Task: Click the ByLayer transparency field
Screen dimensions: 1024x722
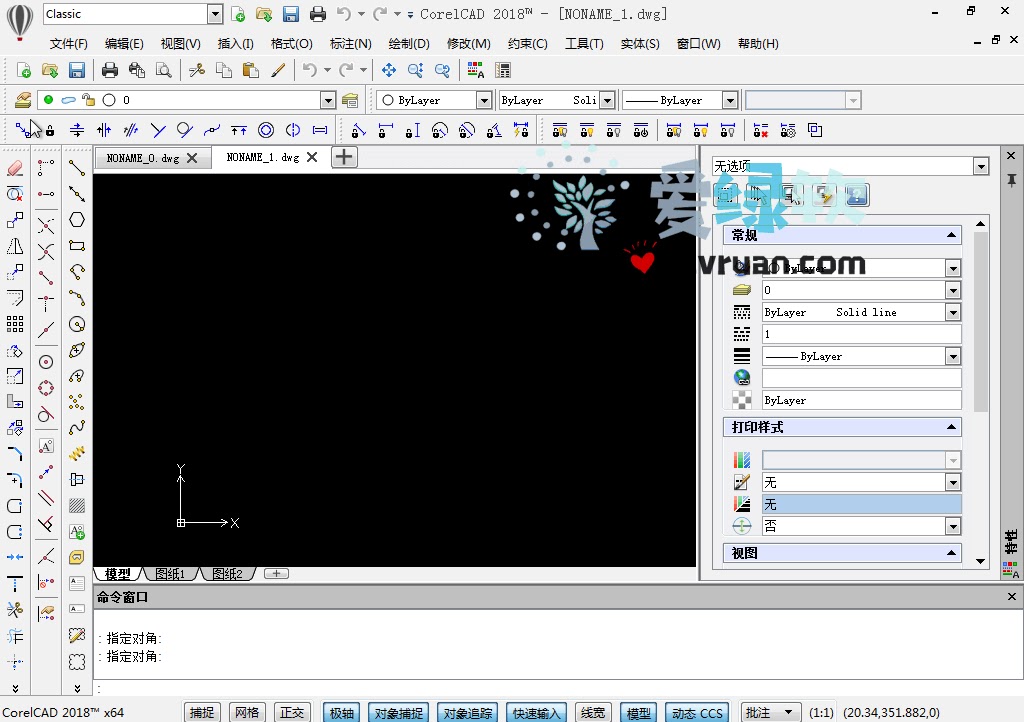Action: [861, 400]
